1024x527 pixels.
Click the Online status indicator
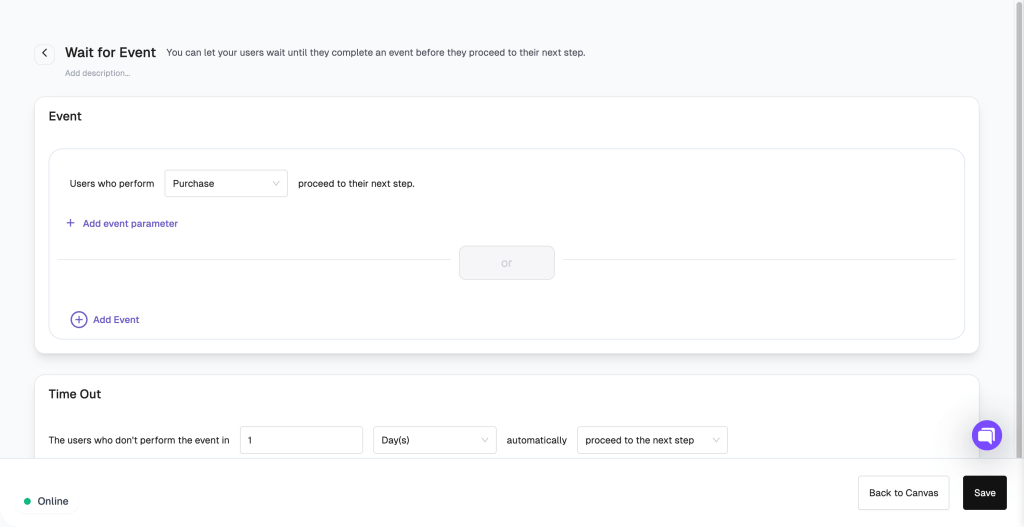point(46,502)
